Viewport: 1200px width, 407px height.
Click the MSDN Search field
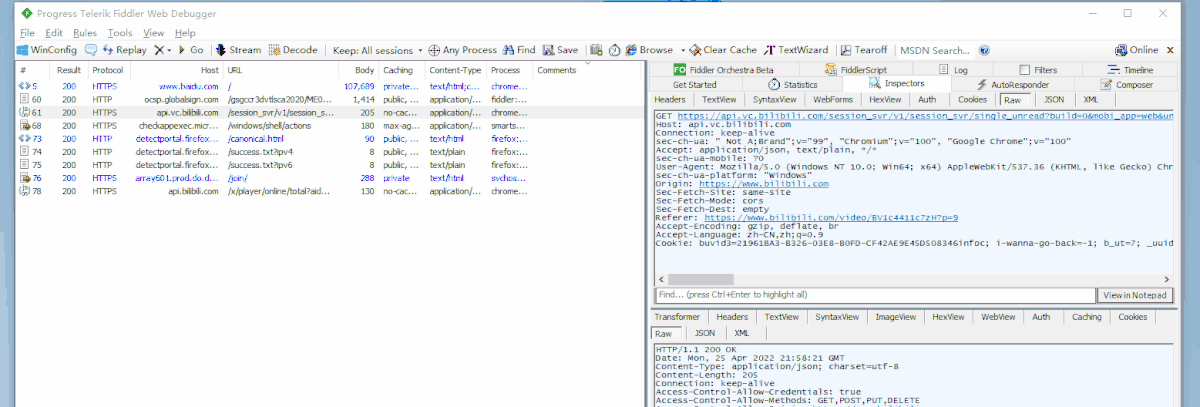[935, 49]
